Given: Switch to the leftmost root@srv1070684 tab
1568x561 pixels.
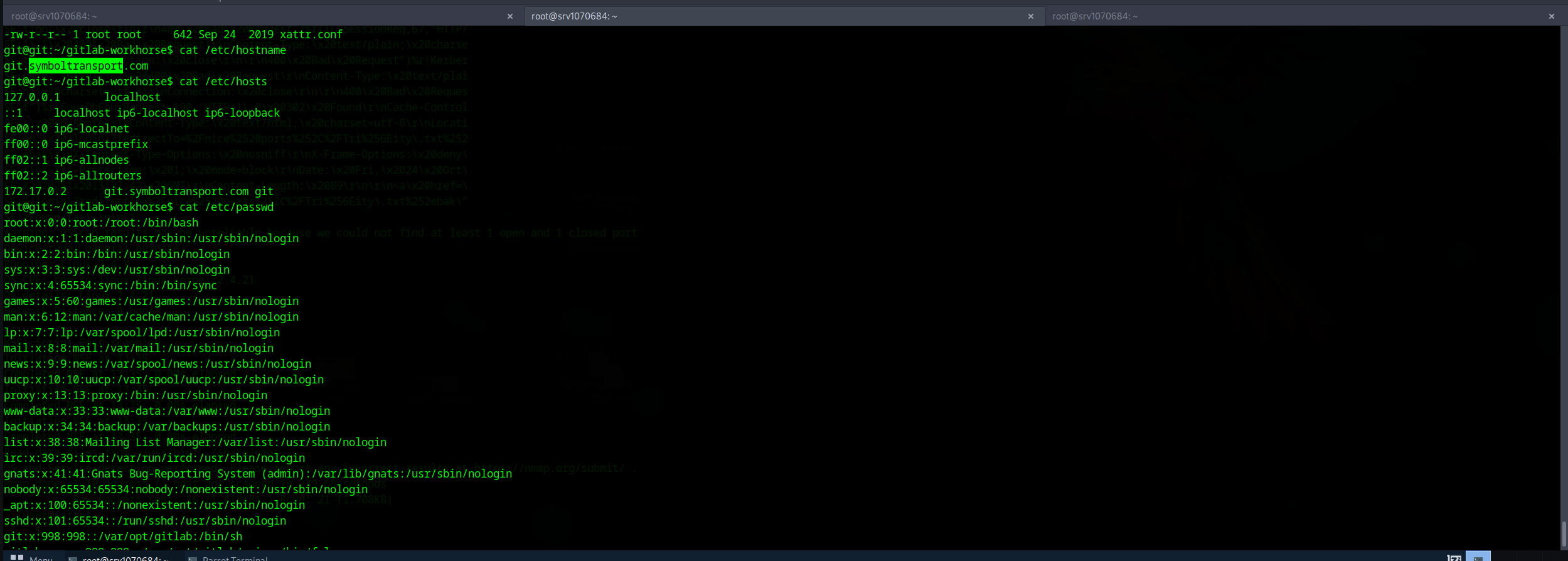Looking at the screenshot, I should coord(251,16).
